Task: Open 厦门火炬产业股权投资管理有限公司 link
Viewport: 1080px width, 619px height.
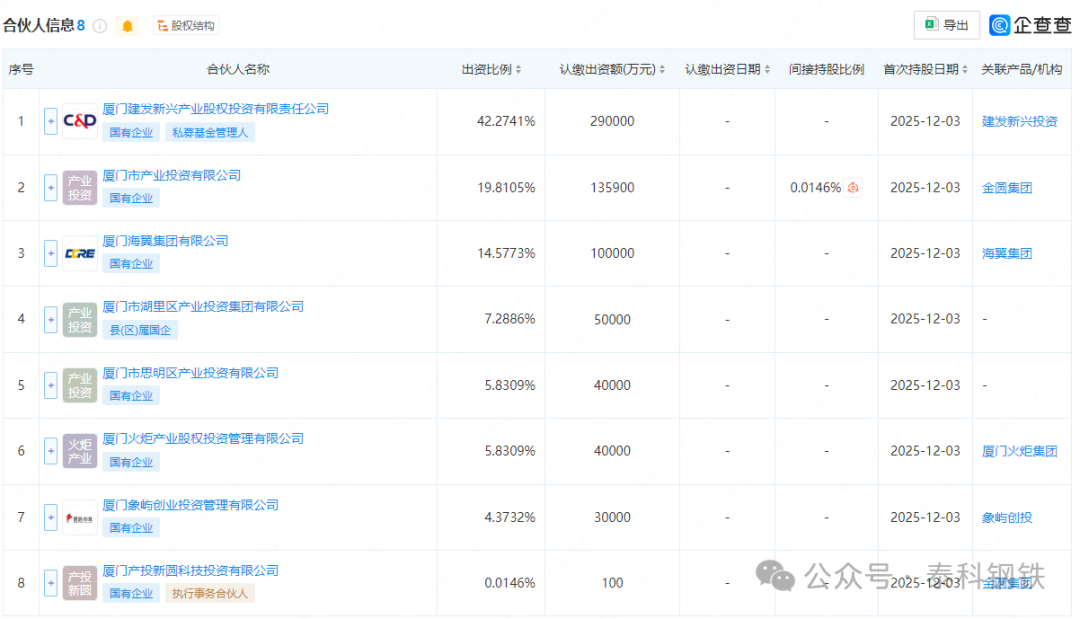Action: coord(203,439)
